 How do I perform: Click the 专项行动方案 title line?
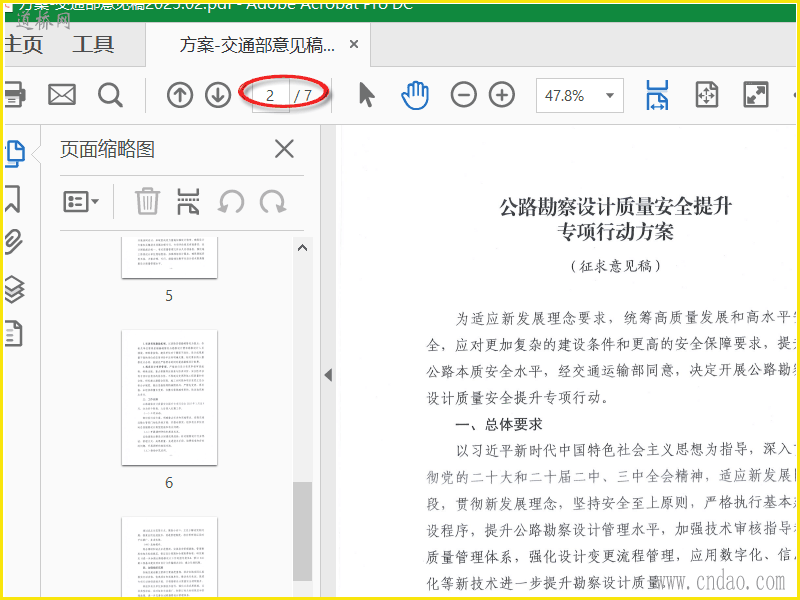(x=615, y=232)
